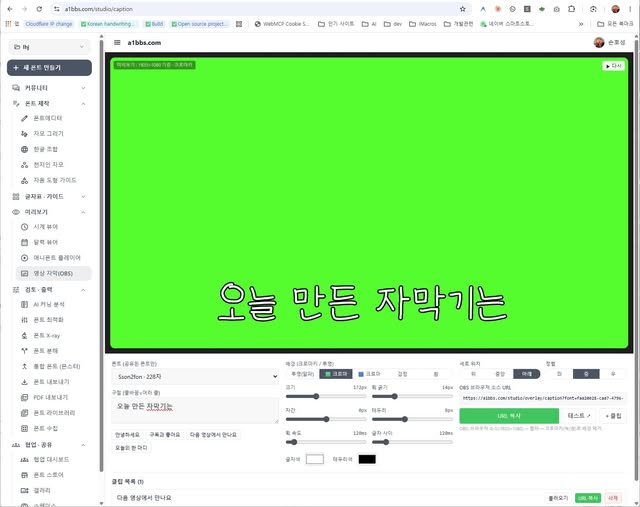Select green 크로마 background option
The width and height of the screenshot is (640, 507).
pyautogui.click(x=336, y=374)
